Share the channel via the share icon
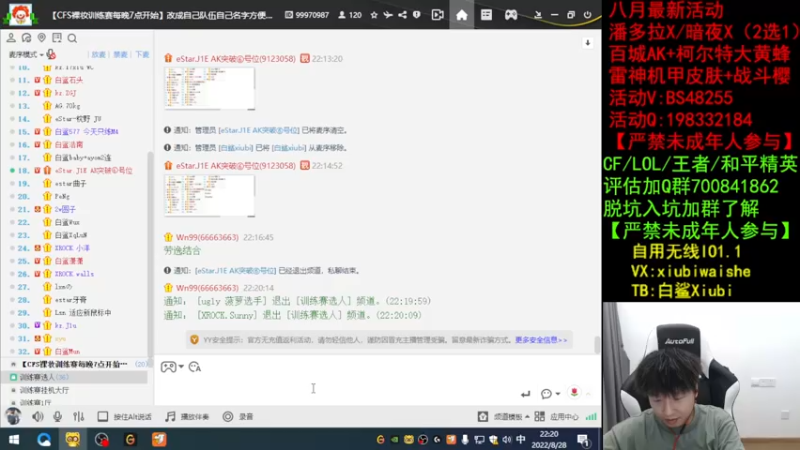The width and height of the screenshot is (800, 450). (403, 15)
